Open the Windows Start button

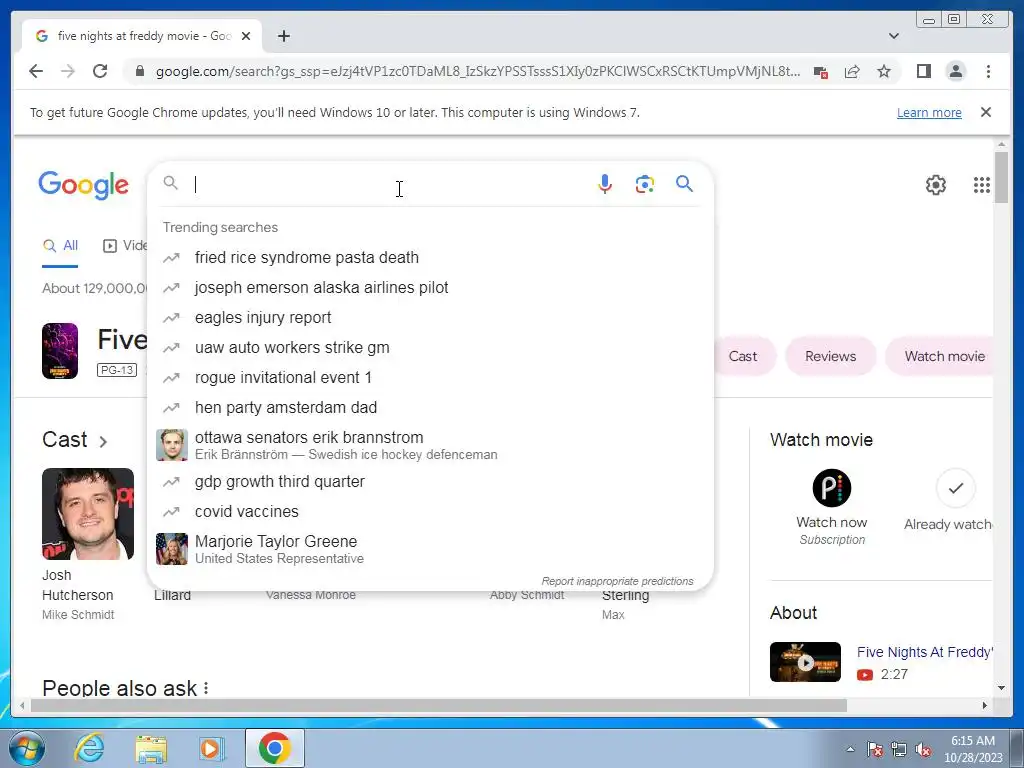point(27,748)
